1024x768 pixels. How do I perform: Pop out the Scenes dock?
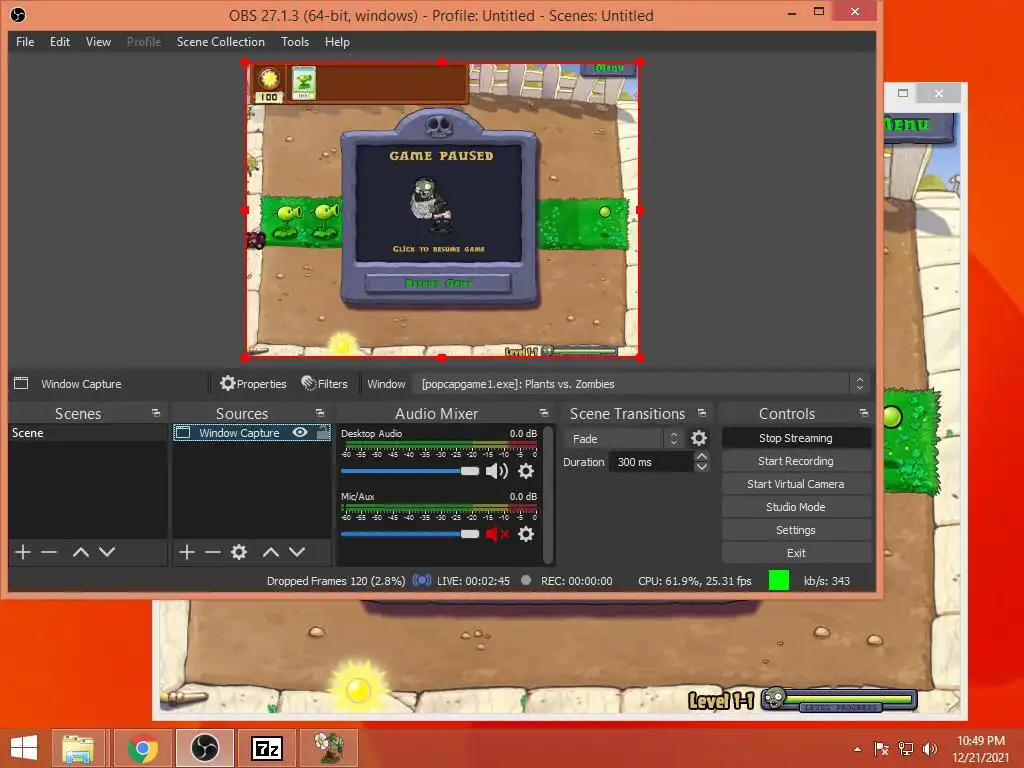click(155, 413)
